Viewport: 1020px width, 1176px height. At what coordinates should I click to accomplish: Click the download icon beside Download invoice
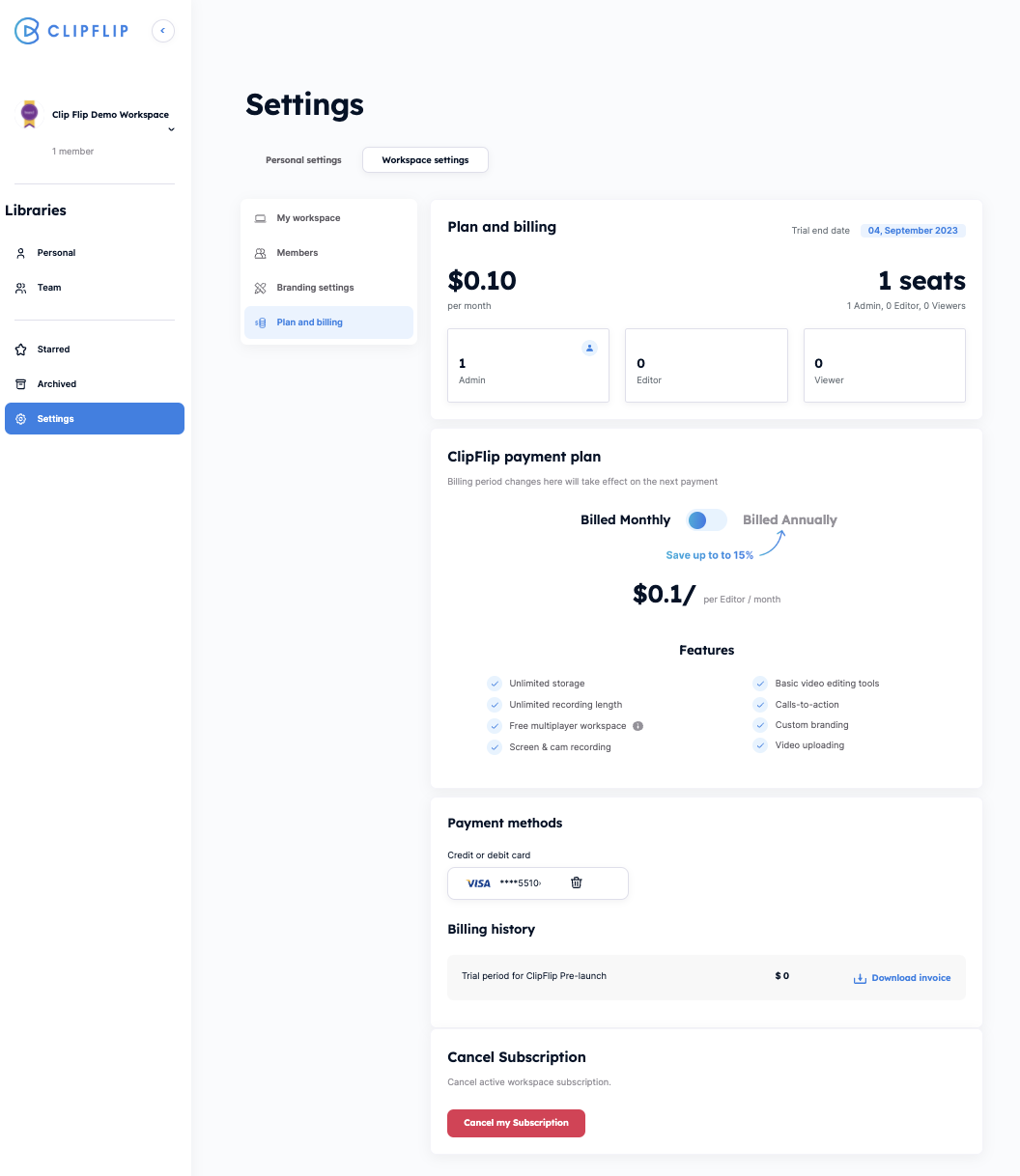860,978
